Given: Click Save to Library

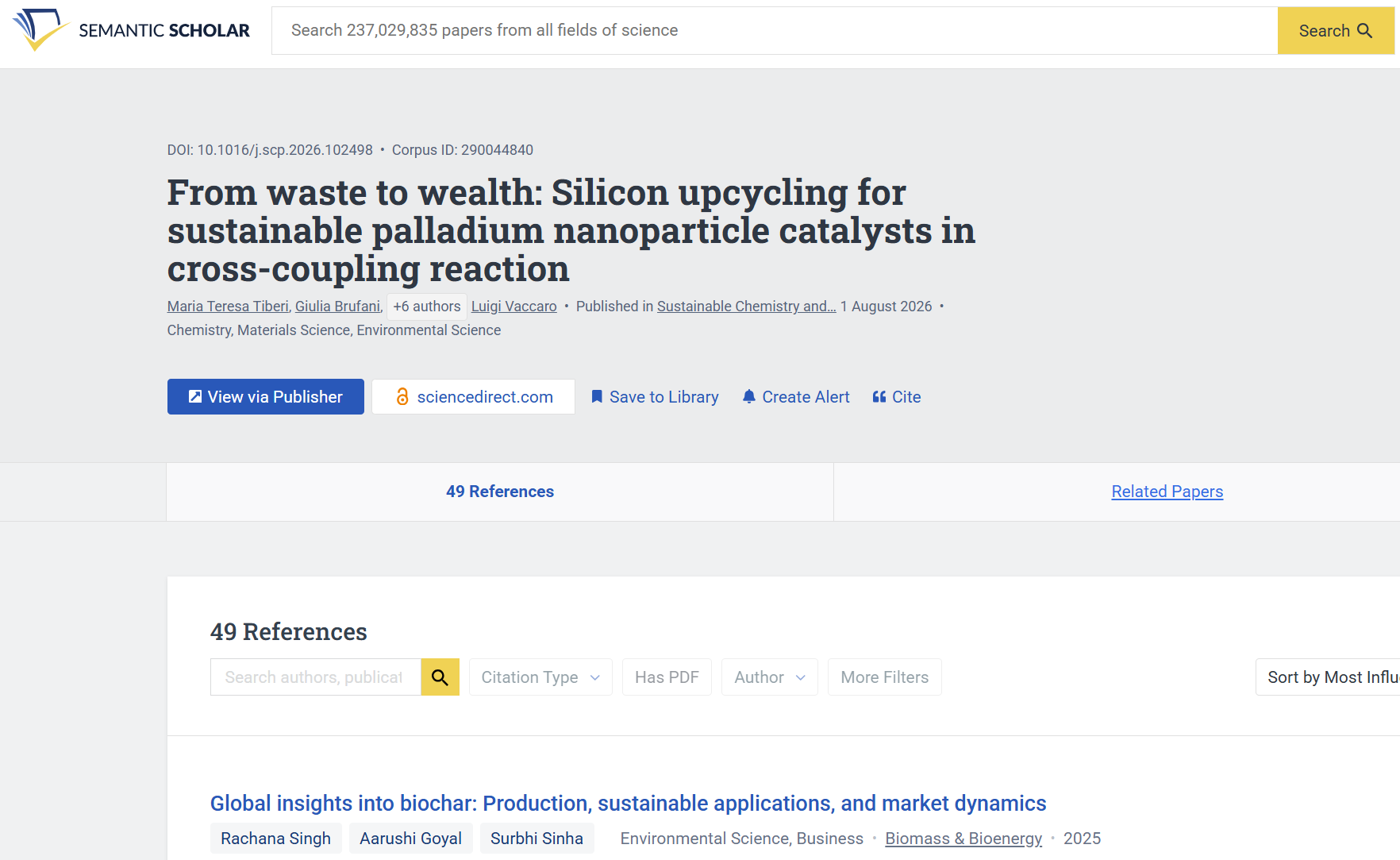Looking at the screenshot, I should (x=655, y=396).
